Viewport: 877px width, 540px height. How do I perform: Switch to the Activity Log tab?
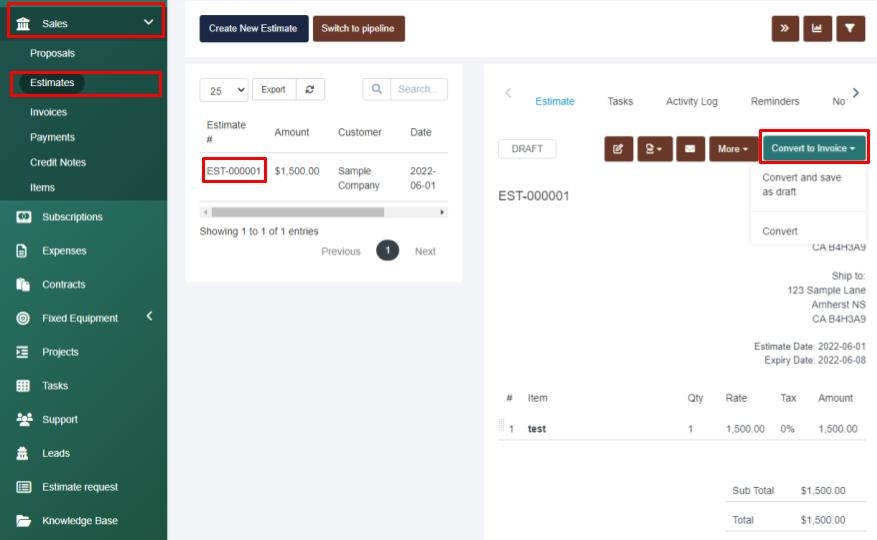[691, 101]
